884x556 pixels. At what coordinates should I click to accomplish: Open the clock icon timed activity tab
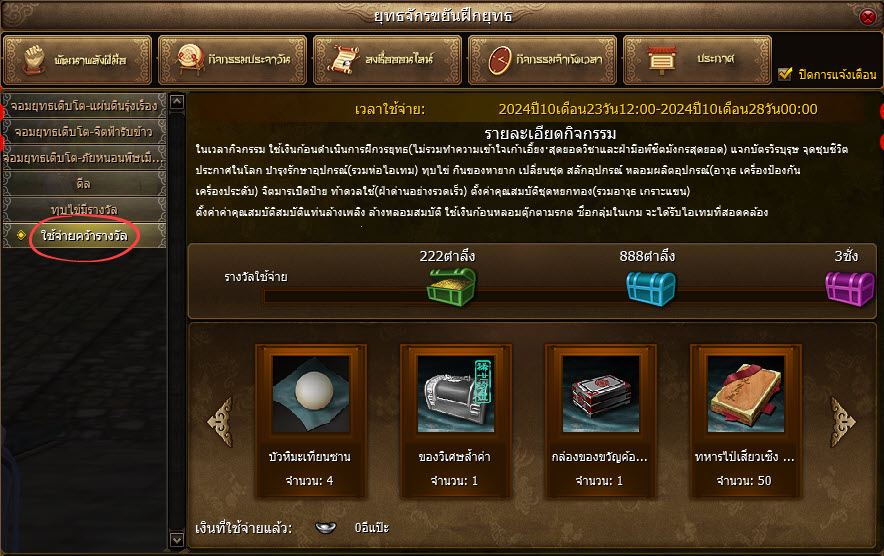(542, 60)
